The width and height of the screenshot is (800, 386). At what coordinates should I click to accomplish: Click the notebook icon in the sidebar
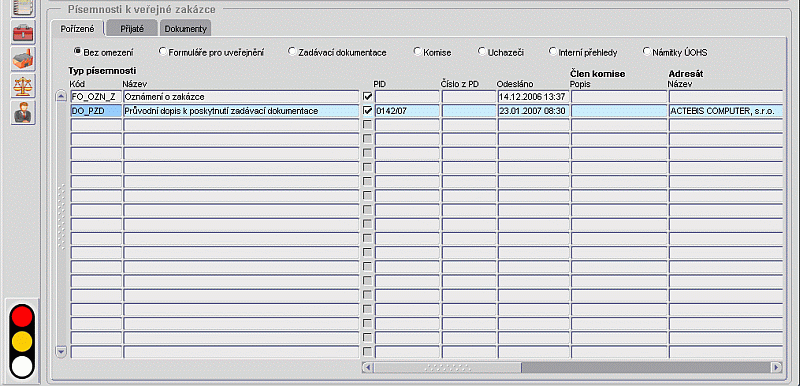(x=23, y=7)
